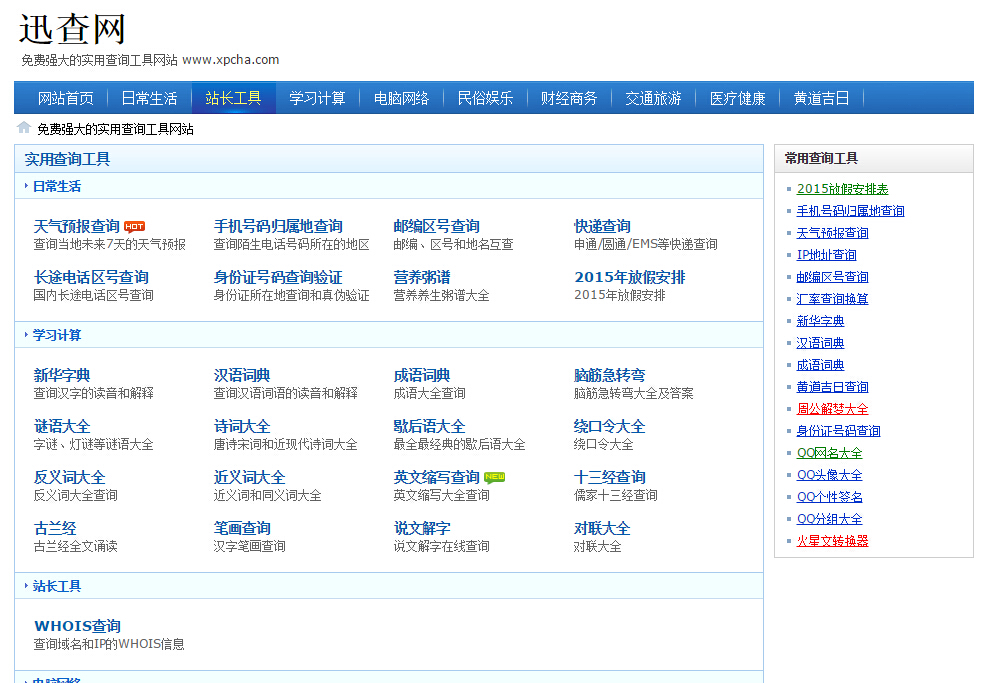Open 近义词大全 link
Viewport: 985px width, 683px height.
coord(249,478)
